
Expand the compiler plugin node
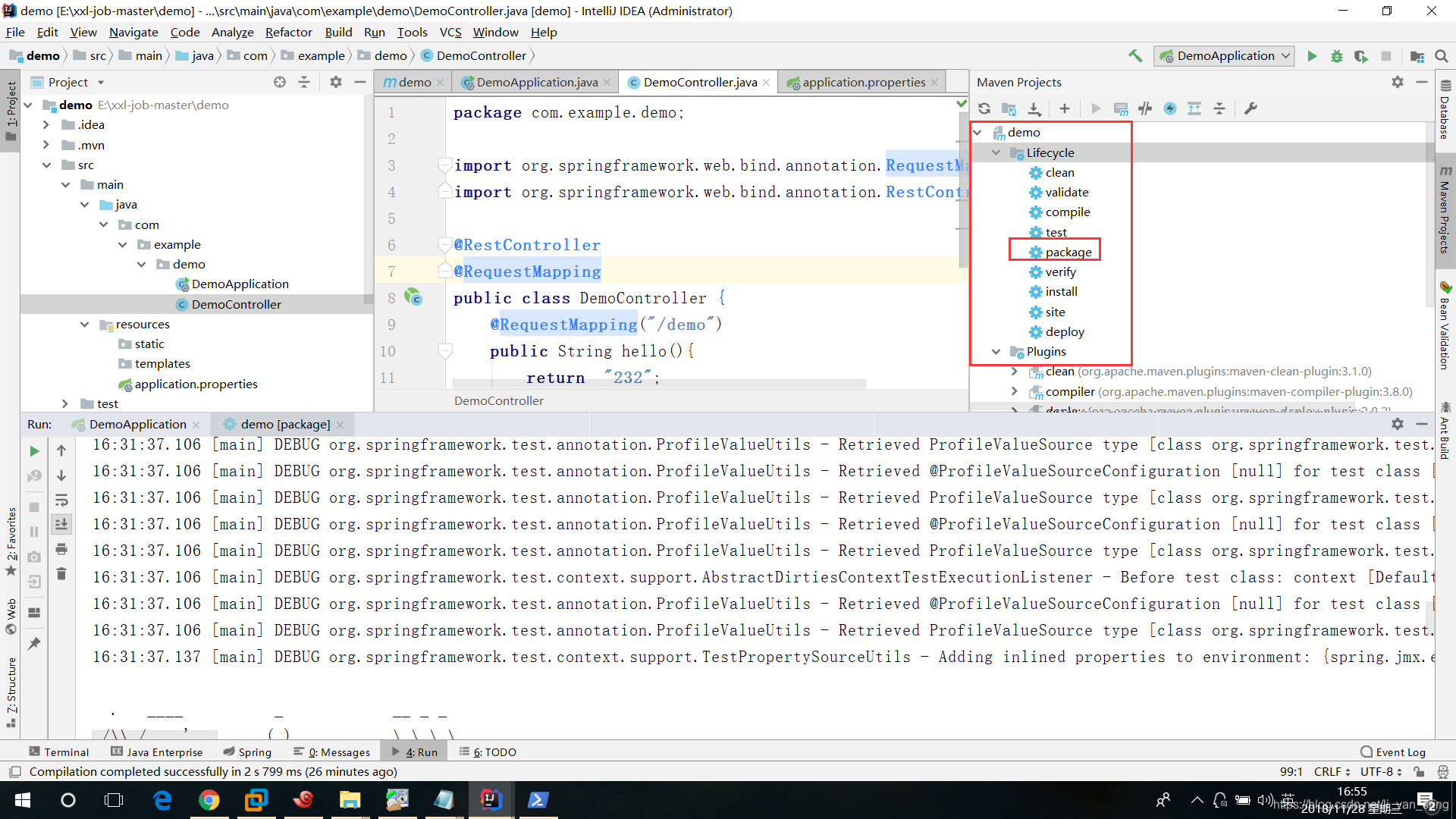[x=1014, y=391]
